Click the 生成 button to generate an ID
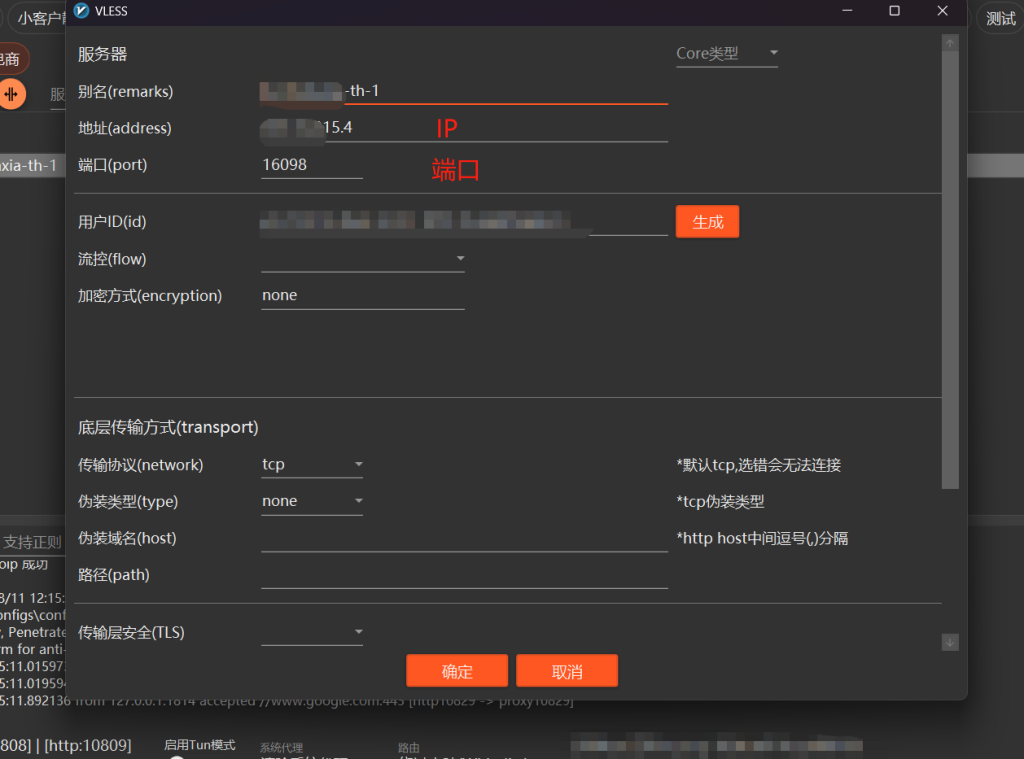This screenshot has height=759, width=1024. 707,222
